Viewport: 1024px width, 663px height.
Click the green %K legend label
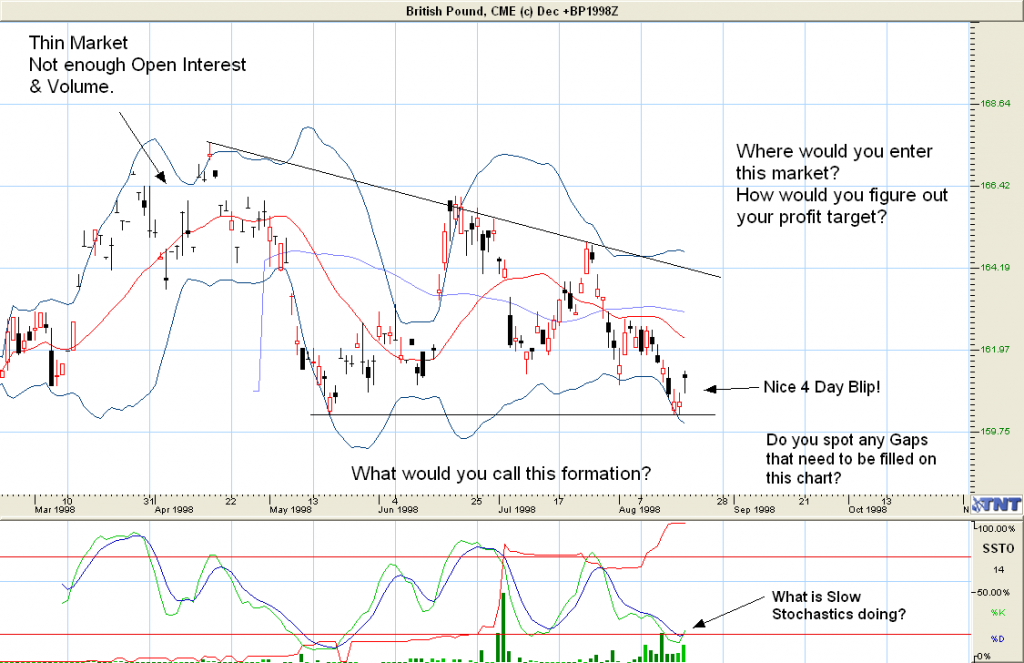coord(995,612)
